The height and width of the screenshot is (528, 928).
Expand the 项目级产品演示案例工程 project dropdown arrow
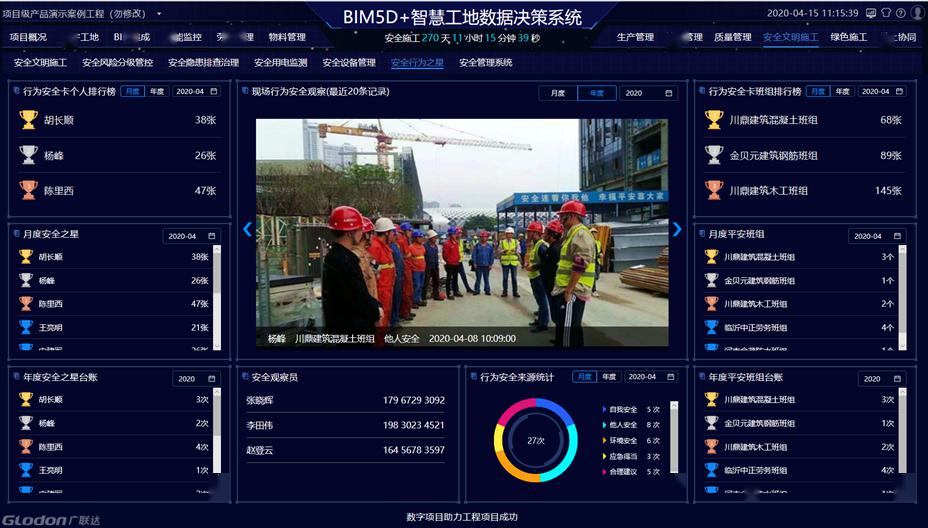pos(160,14)
